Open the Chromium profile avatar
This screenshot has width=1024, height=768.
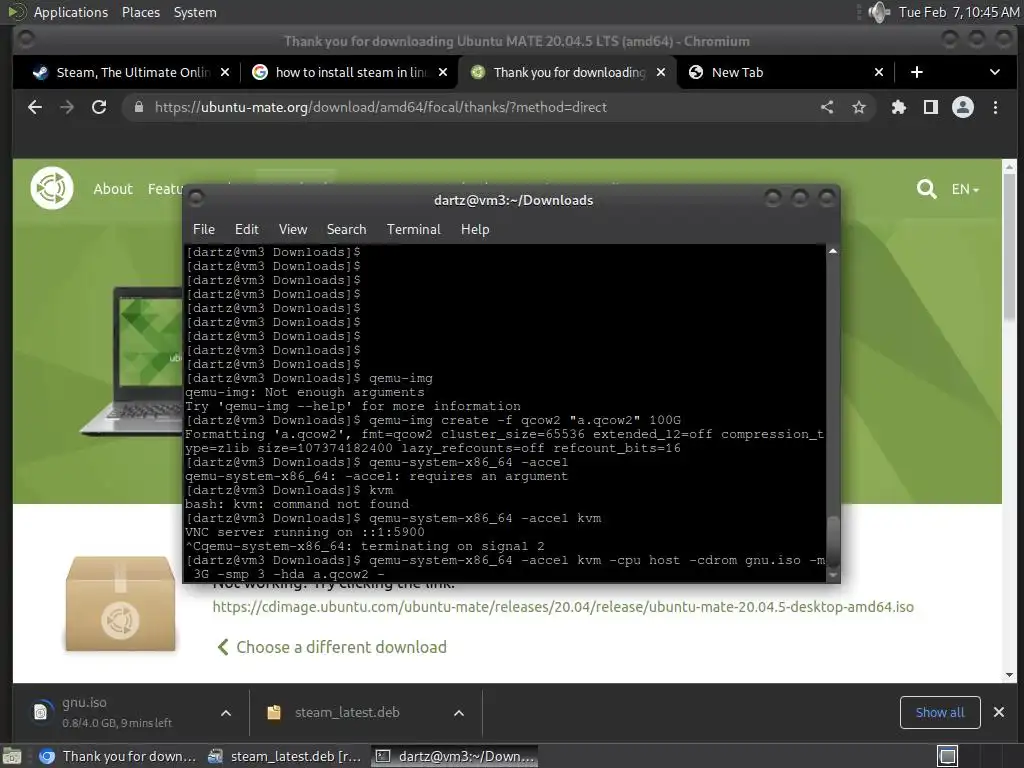(963, 107)
